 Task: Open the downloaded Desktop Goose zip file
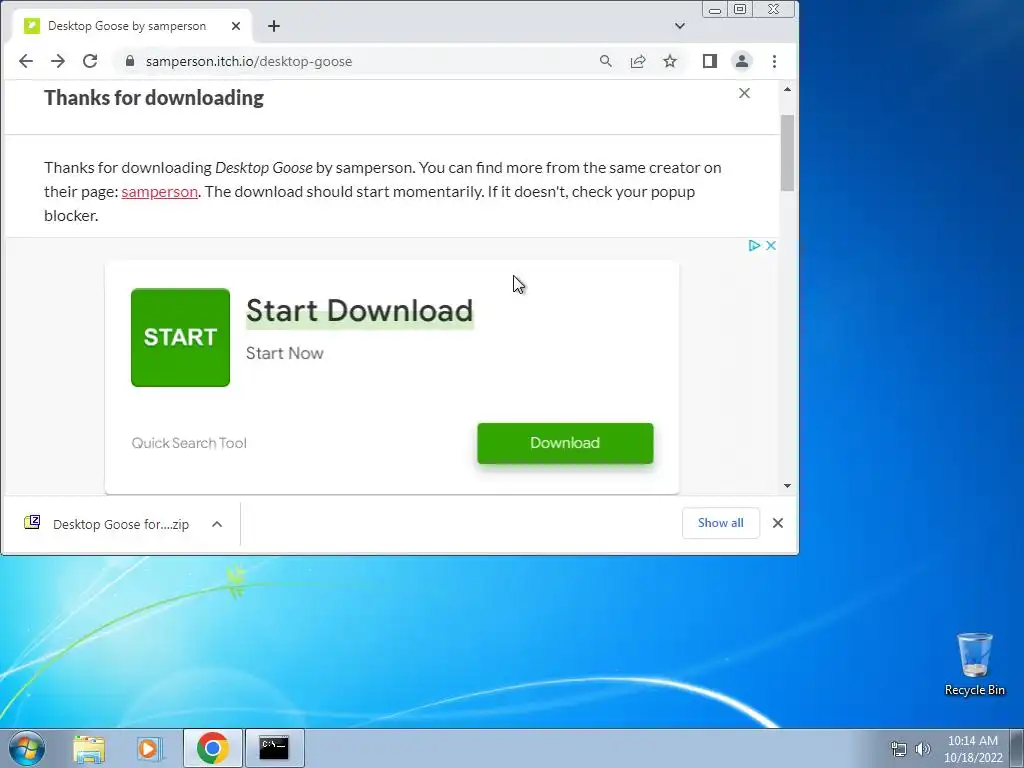tap(120, 524)
